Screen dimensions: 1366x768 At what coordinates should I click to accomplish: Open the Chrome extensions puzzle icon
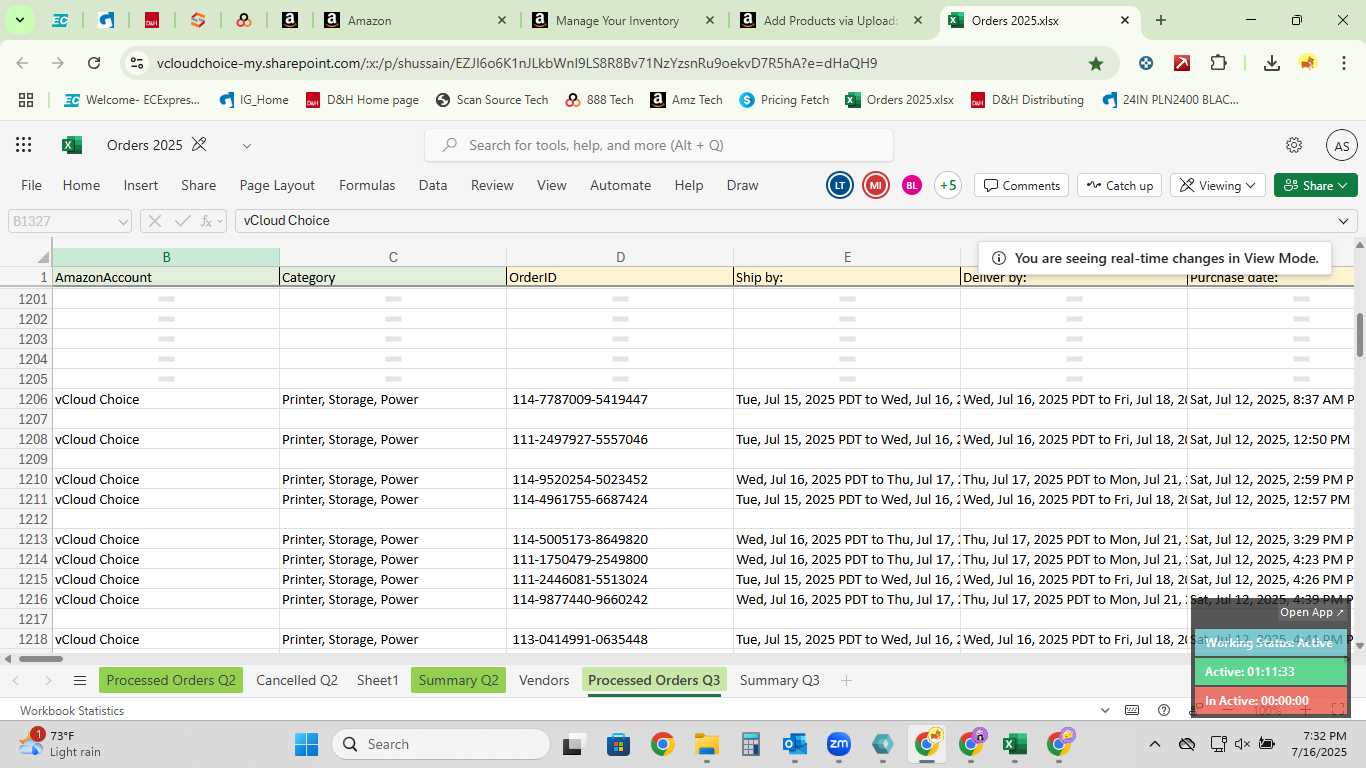[x=1218, y=63]
